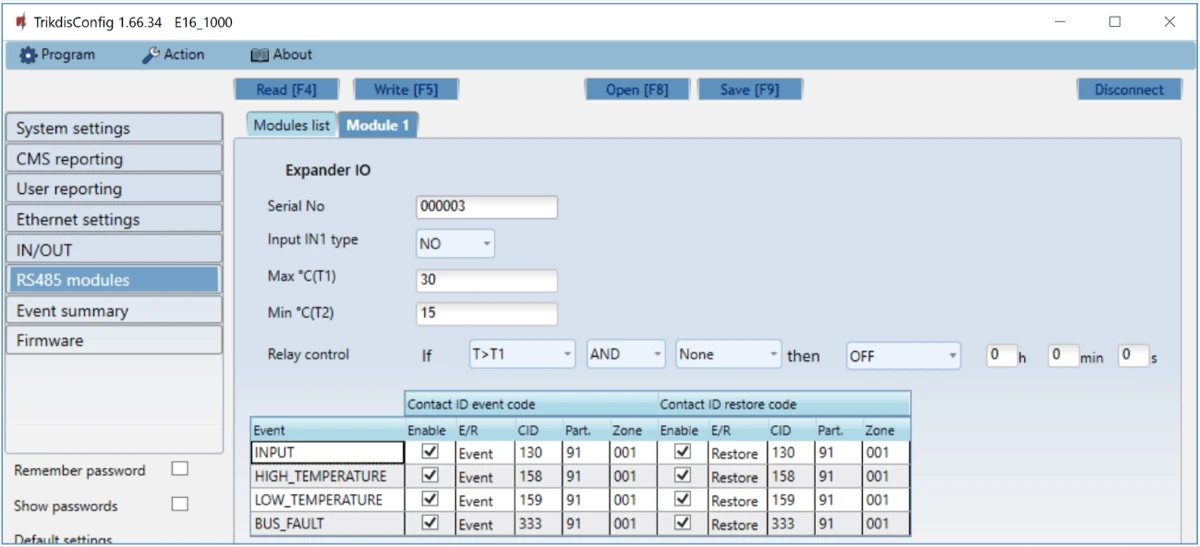Expand the T>T1 relay condition dropdown
The image size is (1200, 547).
pos(521,355)
